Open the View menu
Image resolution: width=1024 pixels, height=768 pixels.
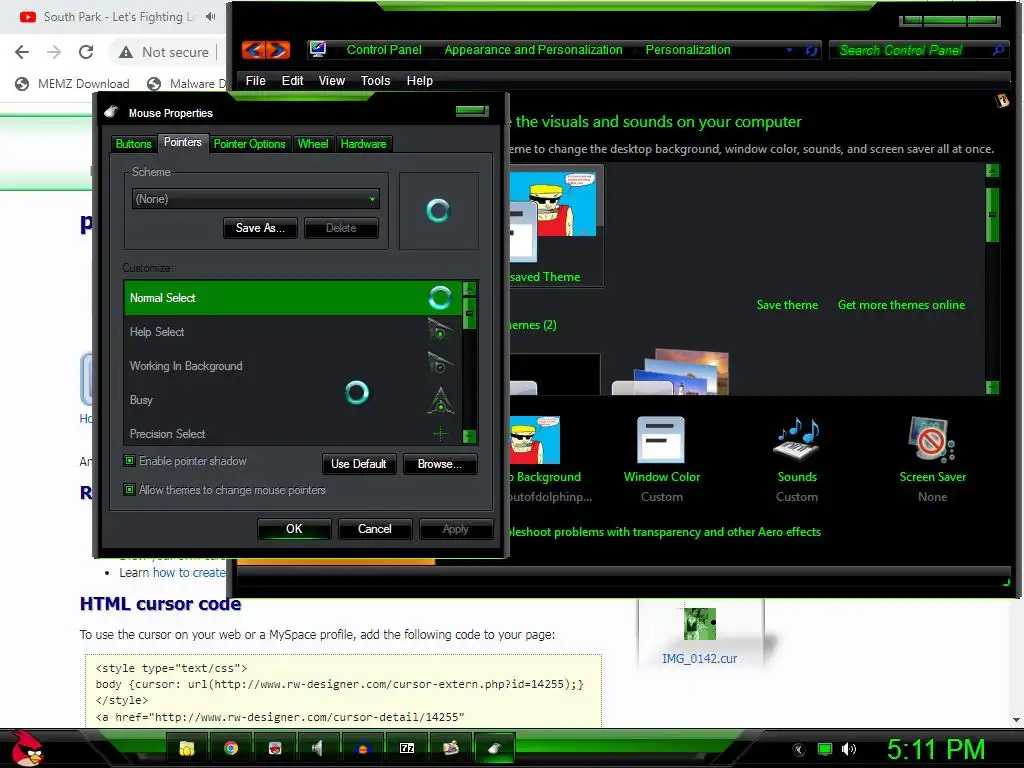(331, 80)
